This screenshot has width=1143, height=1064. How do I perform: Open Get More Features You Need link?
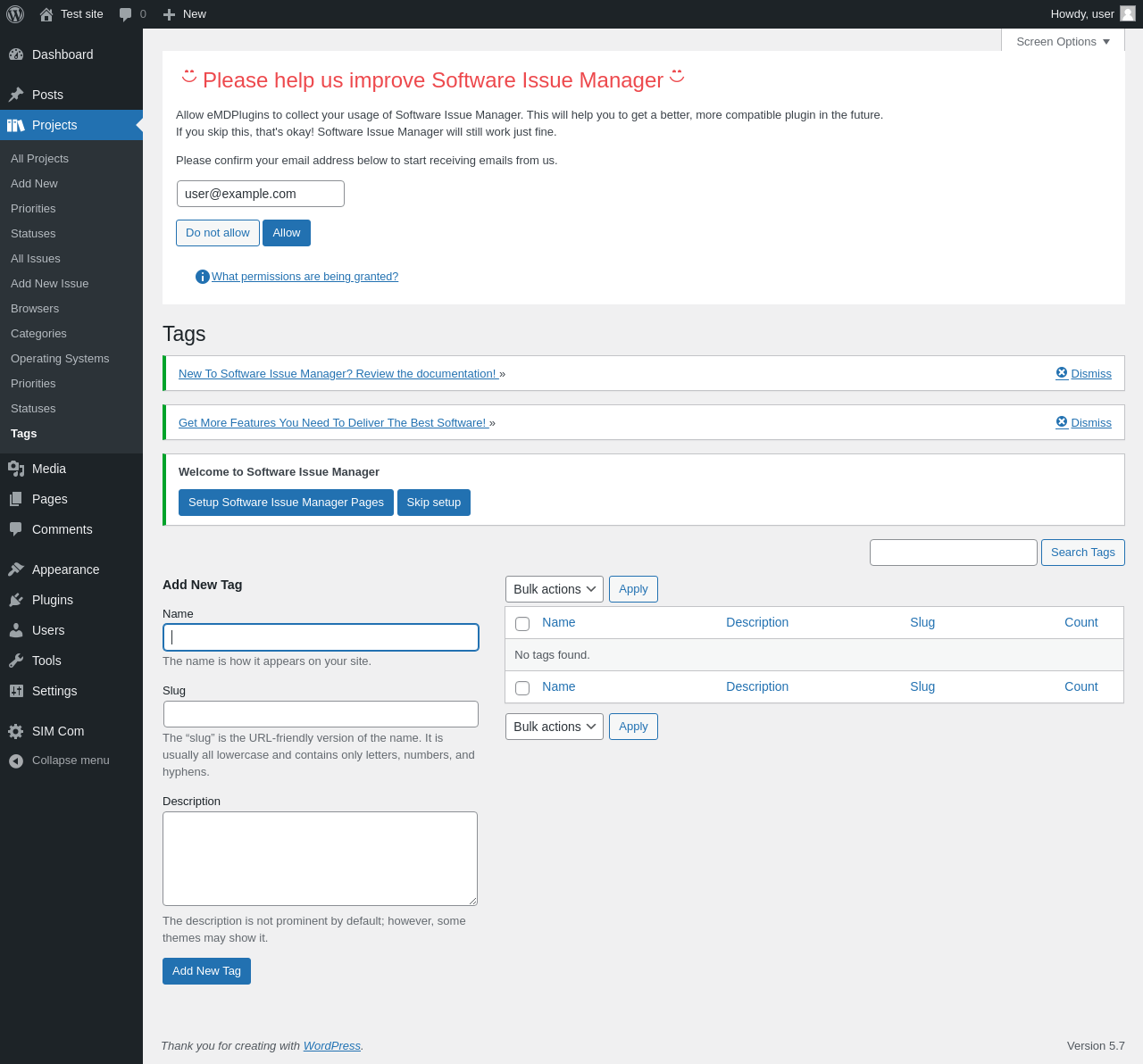[x=334, y=423]
